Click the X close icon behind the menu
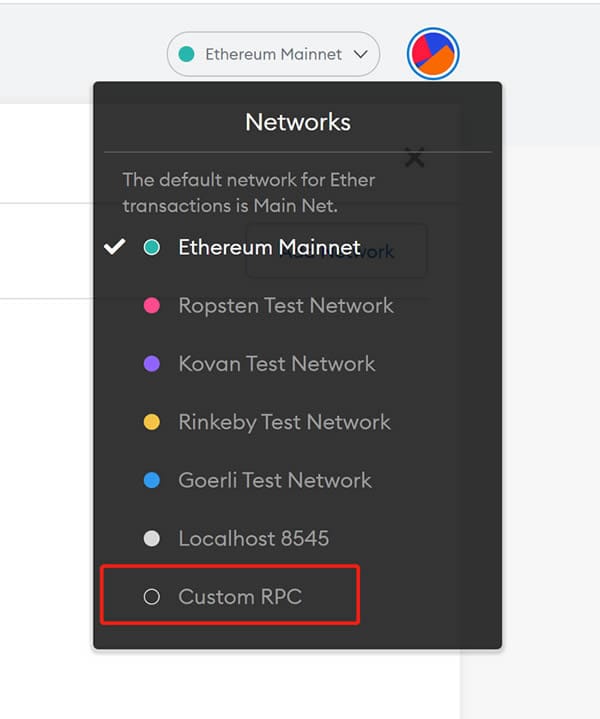 415,158
